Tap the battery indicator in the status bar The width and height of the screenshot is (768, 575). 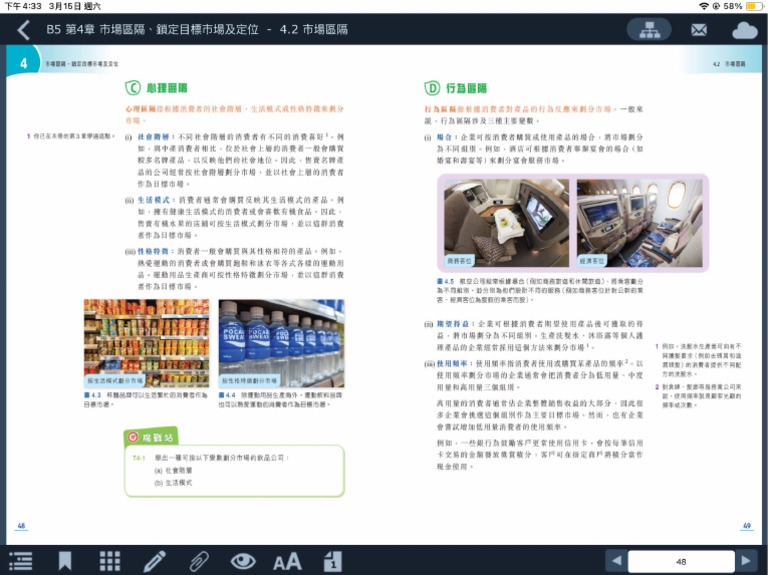[754, 6]
